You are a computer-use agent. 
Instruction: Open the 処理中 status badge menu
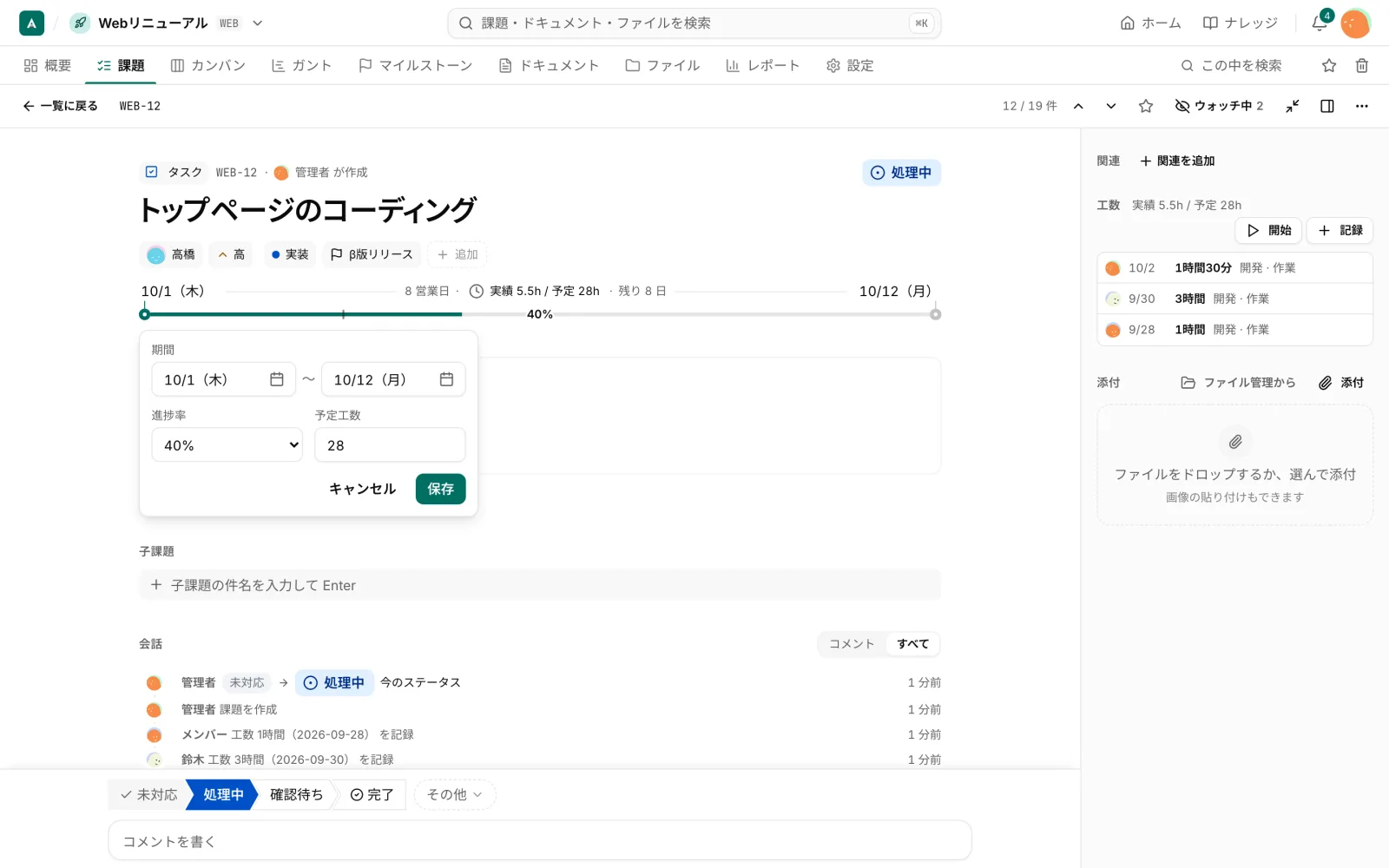tap(901, 173)
